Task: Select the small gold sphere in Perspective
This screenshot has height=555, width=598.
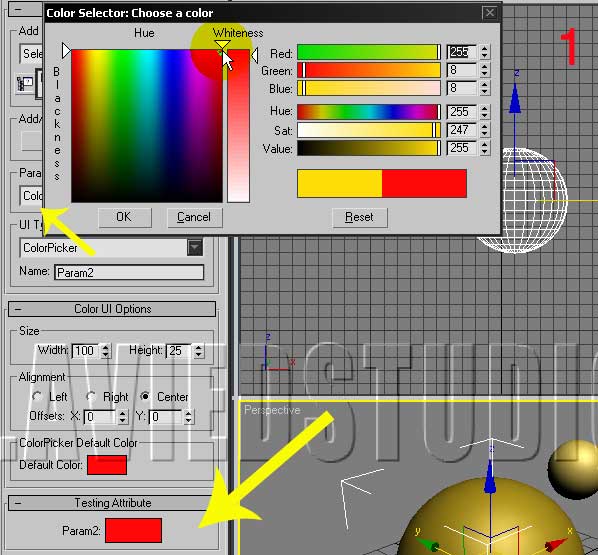Action: pyautogui.click(x=574, y=469)
